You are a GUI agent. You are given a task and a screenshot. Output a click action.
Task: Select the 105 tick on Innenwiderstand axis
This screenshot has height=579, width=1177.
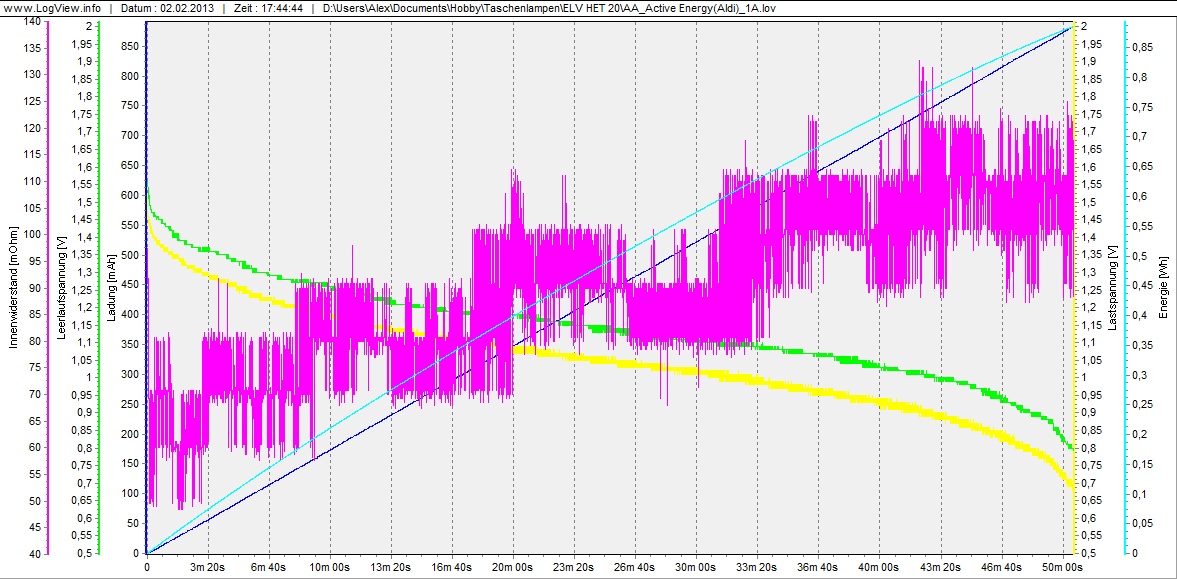coord(32,207)
